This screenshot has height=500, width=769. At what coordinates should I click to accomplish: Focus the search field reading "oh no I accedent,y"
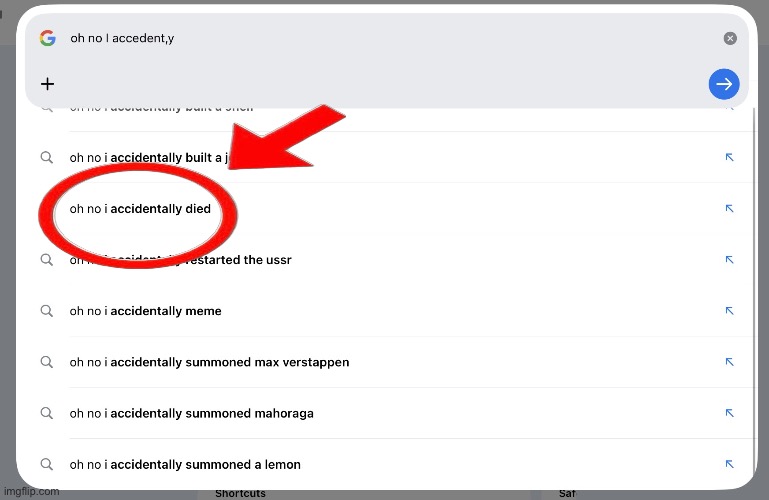pyautogui.click(x=380, y=38)
